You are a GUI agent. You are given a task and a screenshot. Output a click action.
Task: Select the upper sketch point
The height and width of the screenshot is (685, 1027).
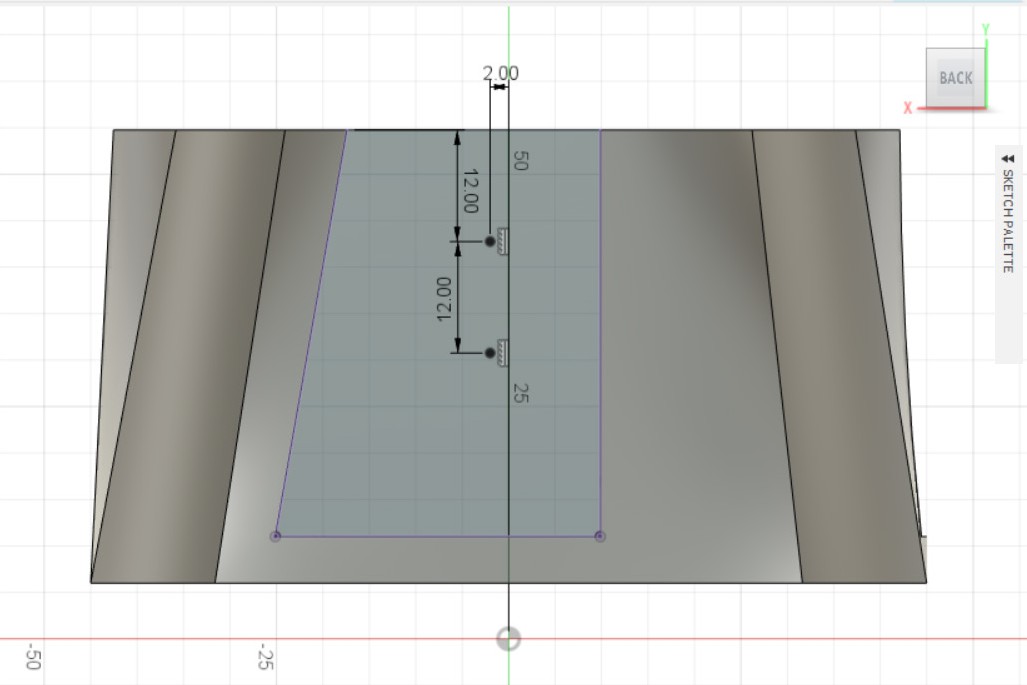click(490, 241)
